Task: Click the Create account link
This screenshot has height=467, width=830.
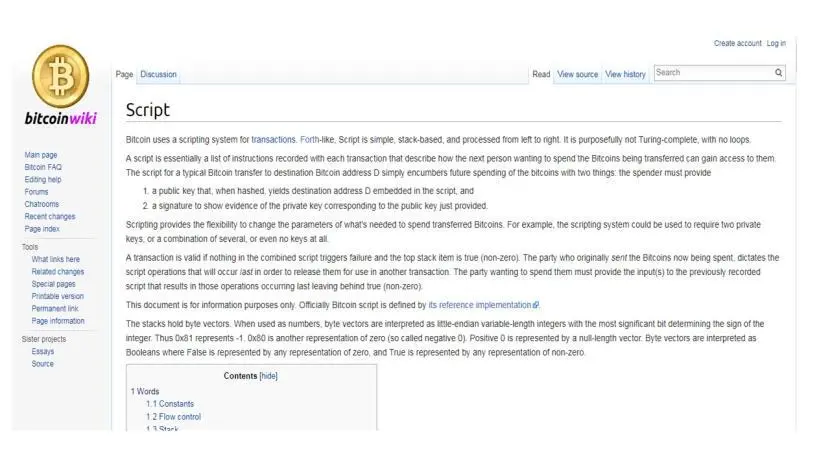Action: [737, 44]
